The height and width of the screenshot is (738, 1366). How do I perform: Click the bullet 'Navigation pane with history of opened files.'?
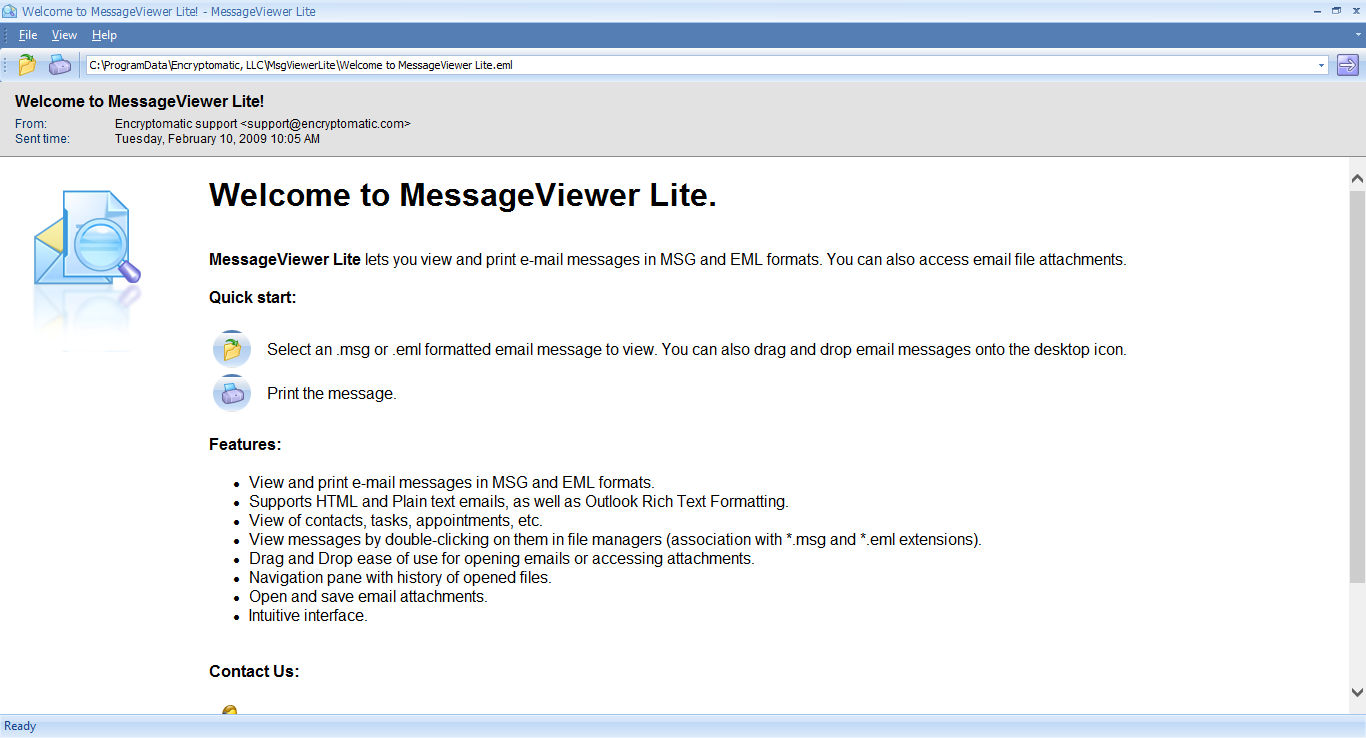click(400, 578)
